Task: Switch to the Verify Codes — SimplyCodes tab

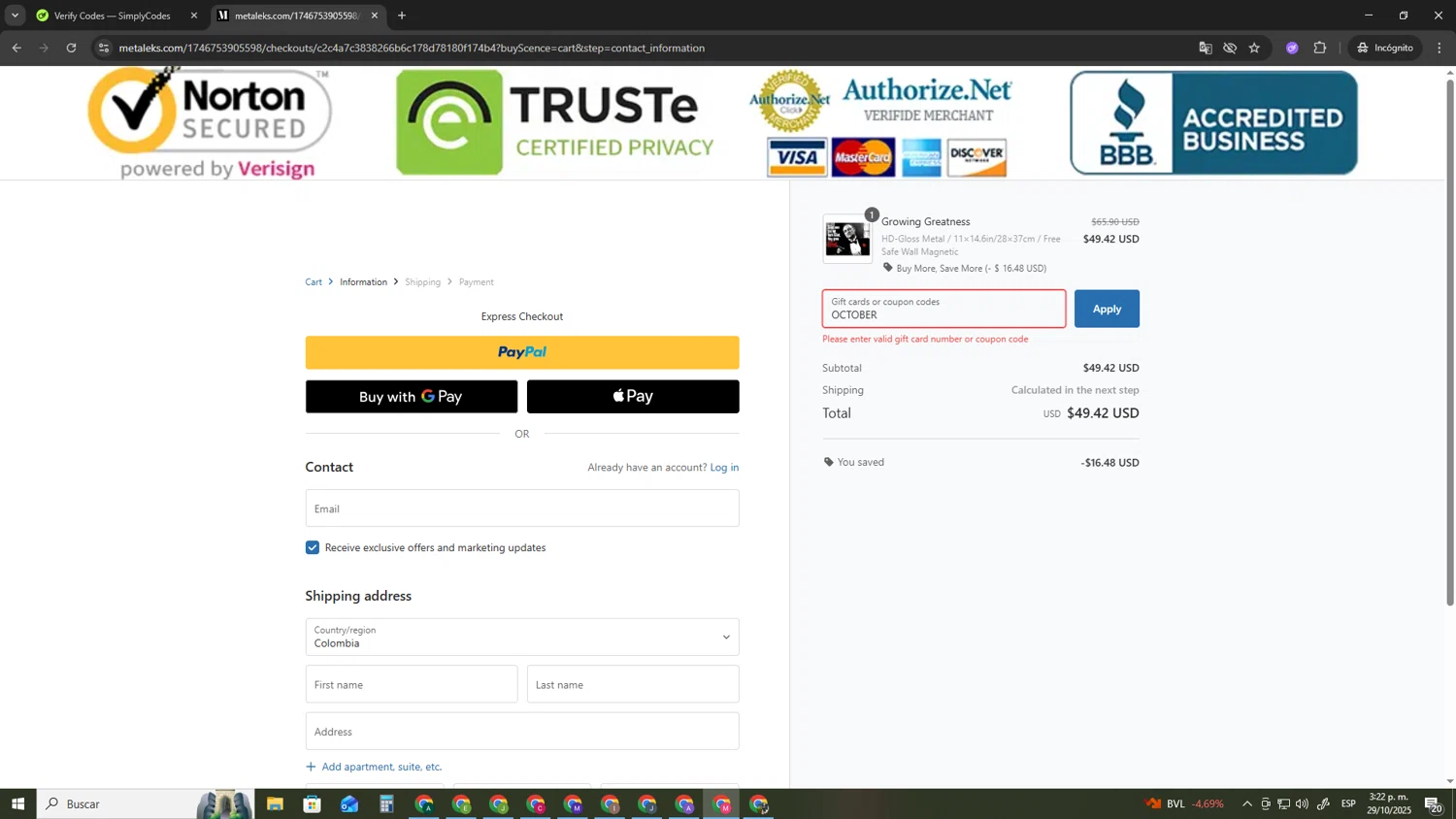Action: [x=112, y=16]
